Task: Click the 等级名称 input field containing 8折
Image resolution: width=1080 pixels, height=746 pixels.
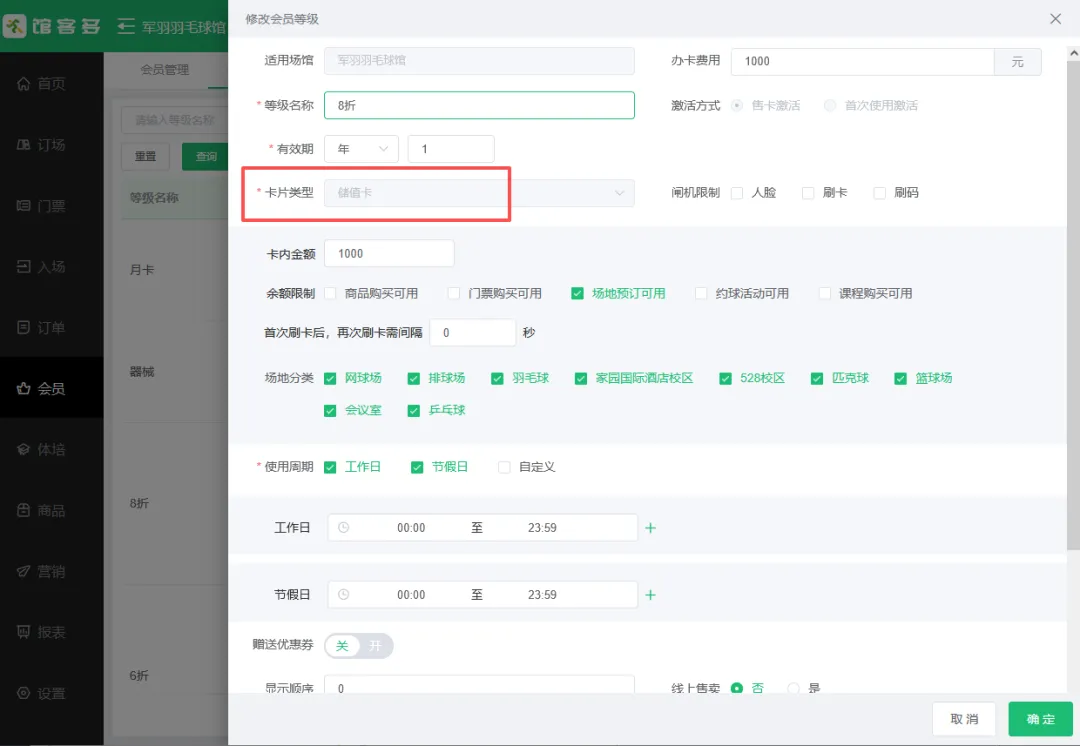Action: 479,105
